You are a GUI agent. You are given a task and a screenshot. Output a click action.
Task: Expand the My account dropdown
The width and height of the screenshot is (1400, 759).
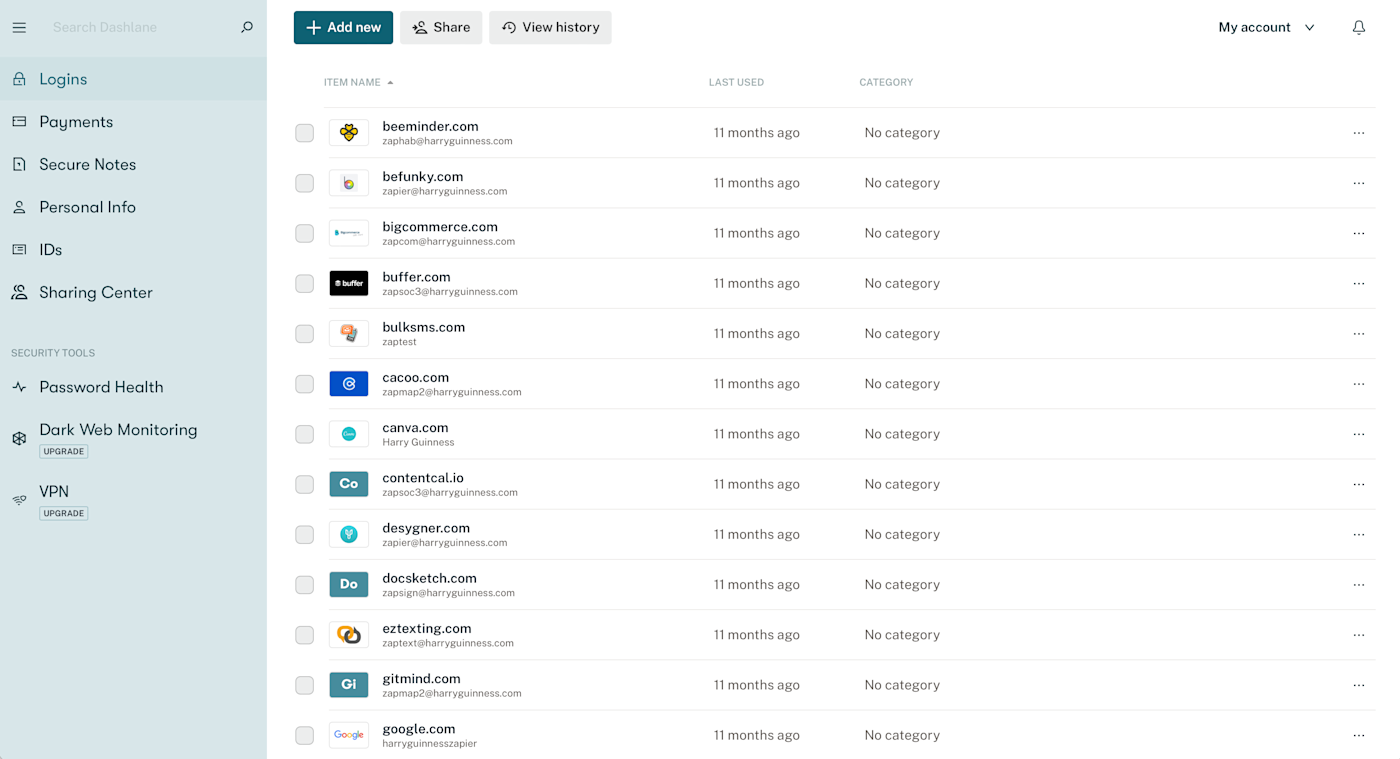click(1266, 27)
